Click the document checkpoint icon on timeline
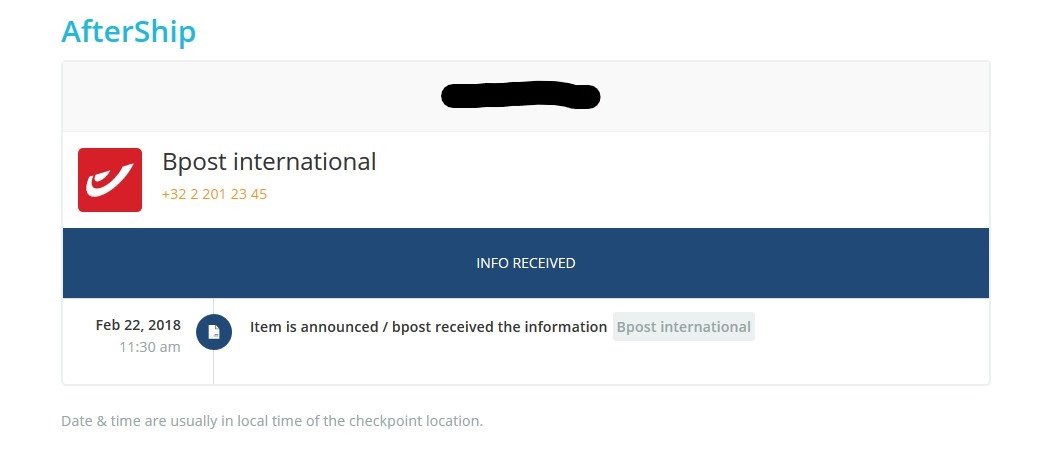This screenshot has height=452, width=1040. coord(214,332)
